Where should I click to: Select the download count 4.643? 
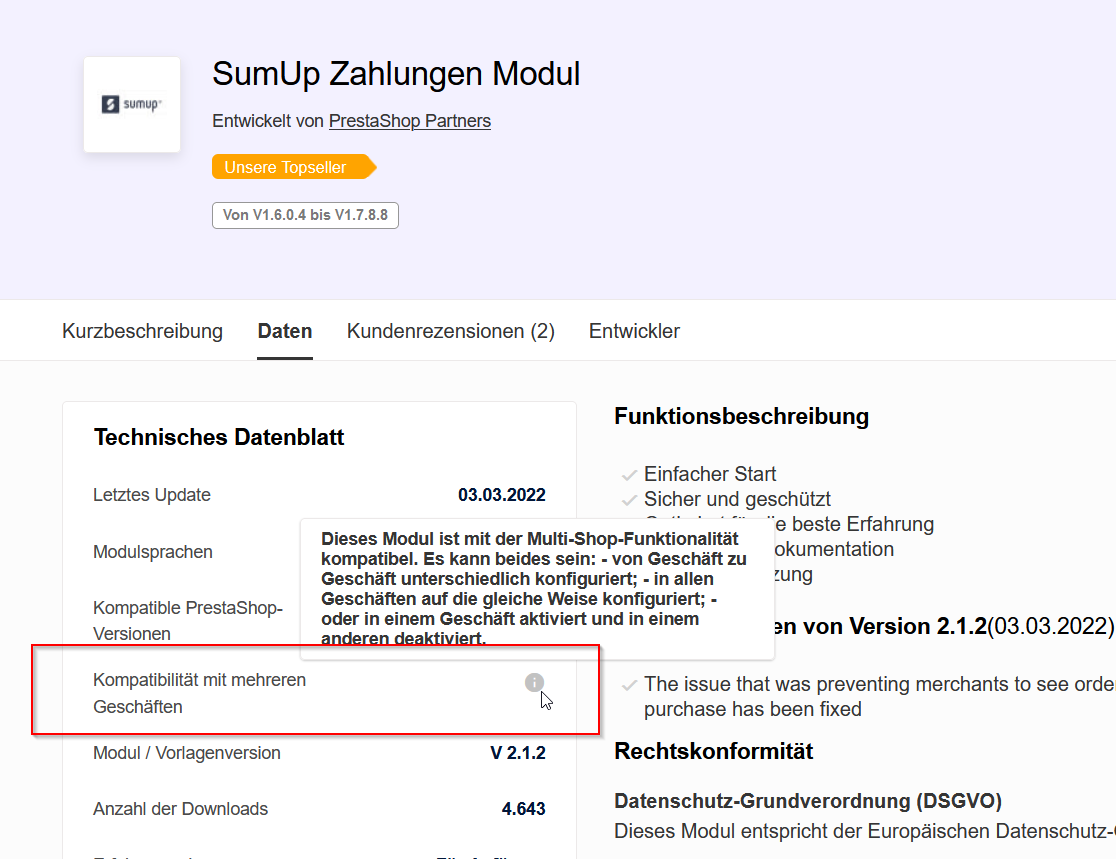524,809
